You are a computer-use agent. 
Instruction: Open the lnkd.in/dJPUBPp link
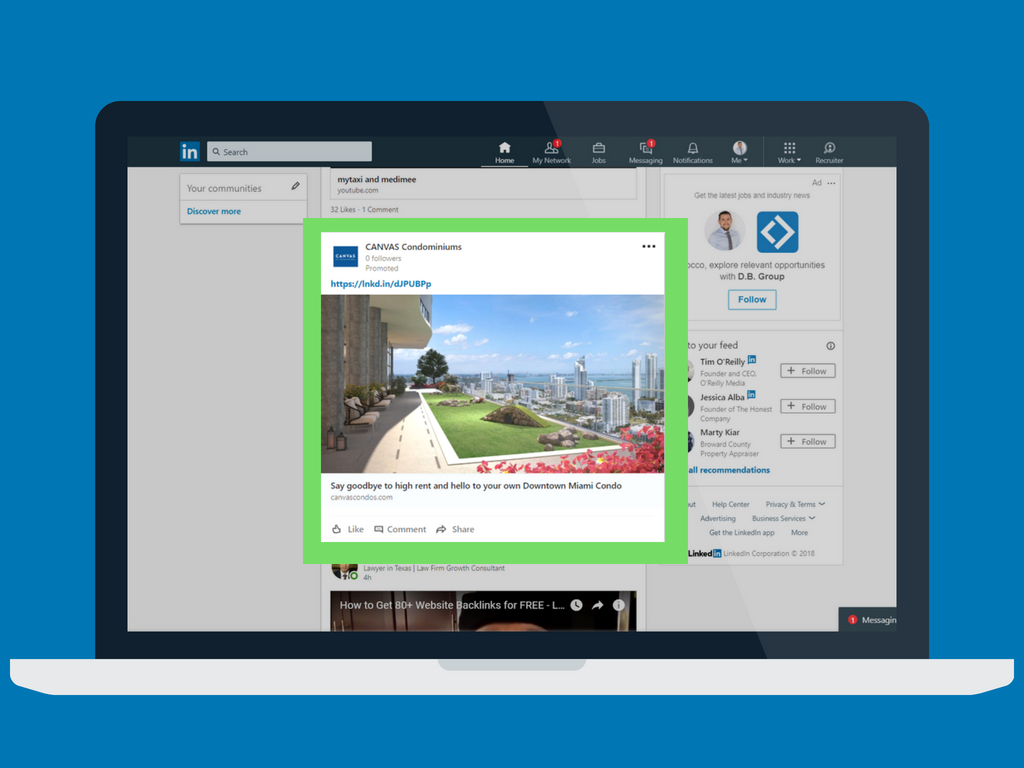tap(381, 284)
